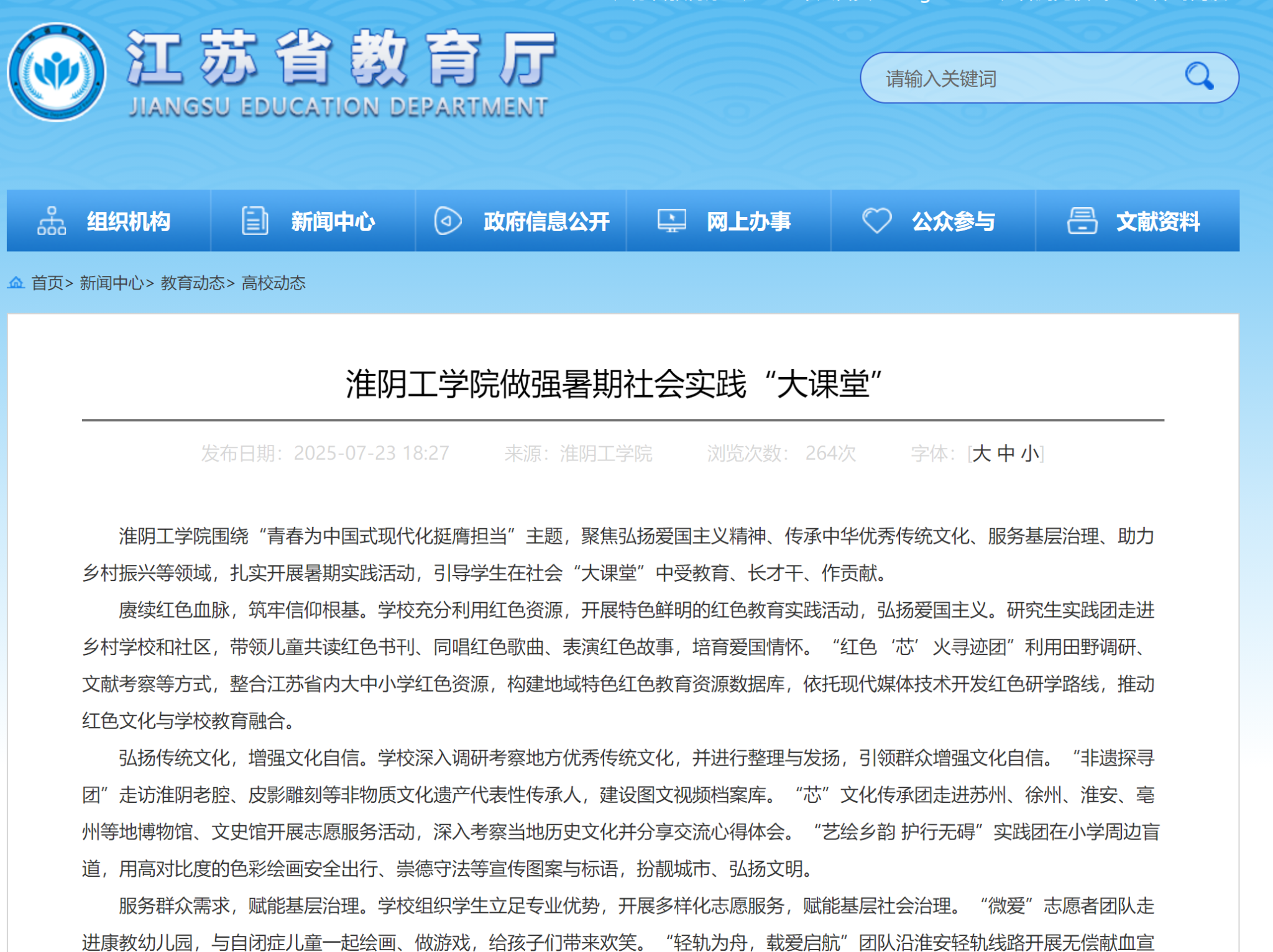Set font size to large (大)
This screenshot has height=952, width=1273.
point(981,454)
